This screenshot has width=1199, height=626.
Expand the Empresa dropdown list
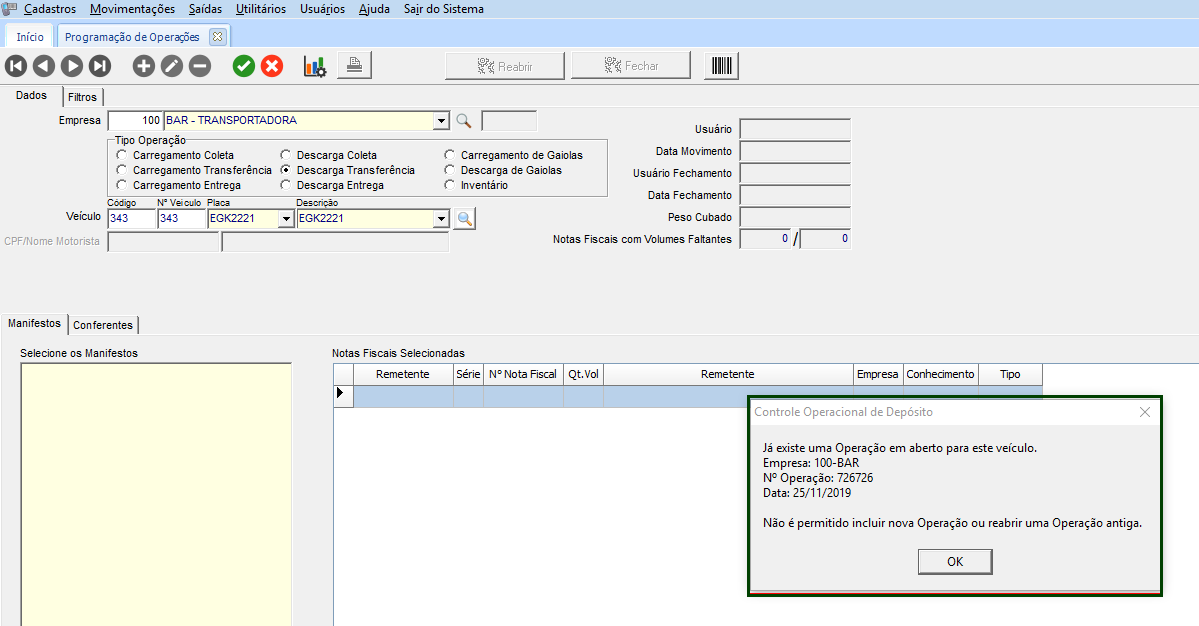pos(441,121)
